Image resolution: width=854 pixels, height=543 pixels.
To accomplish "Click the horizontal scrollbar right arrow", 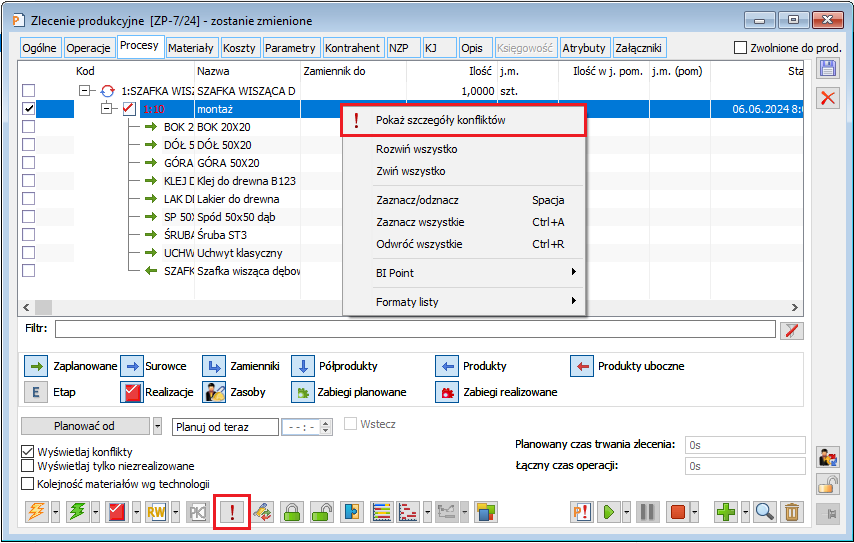I will (x=795, y=308).
